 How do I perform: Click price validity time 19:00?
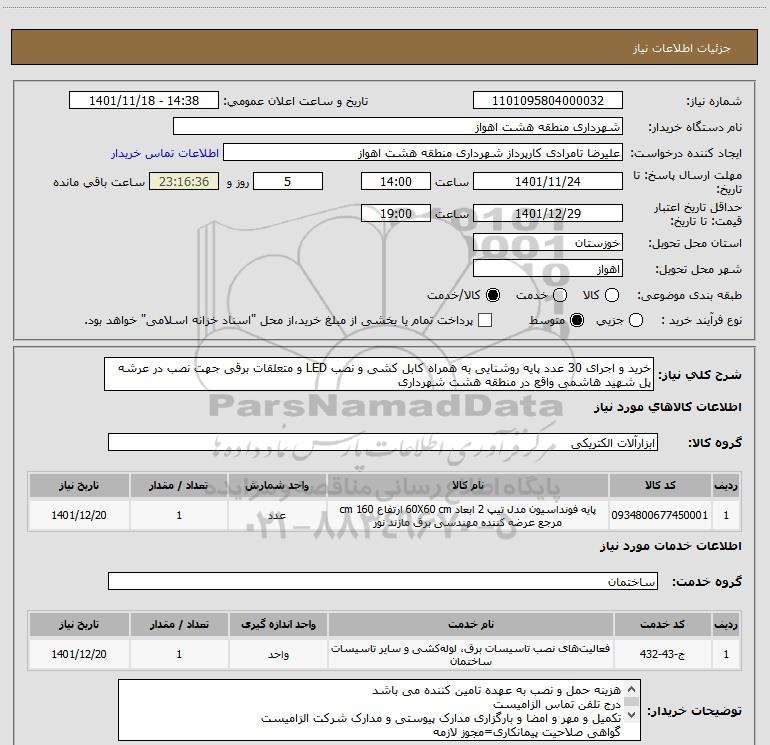[396, 213]
